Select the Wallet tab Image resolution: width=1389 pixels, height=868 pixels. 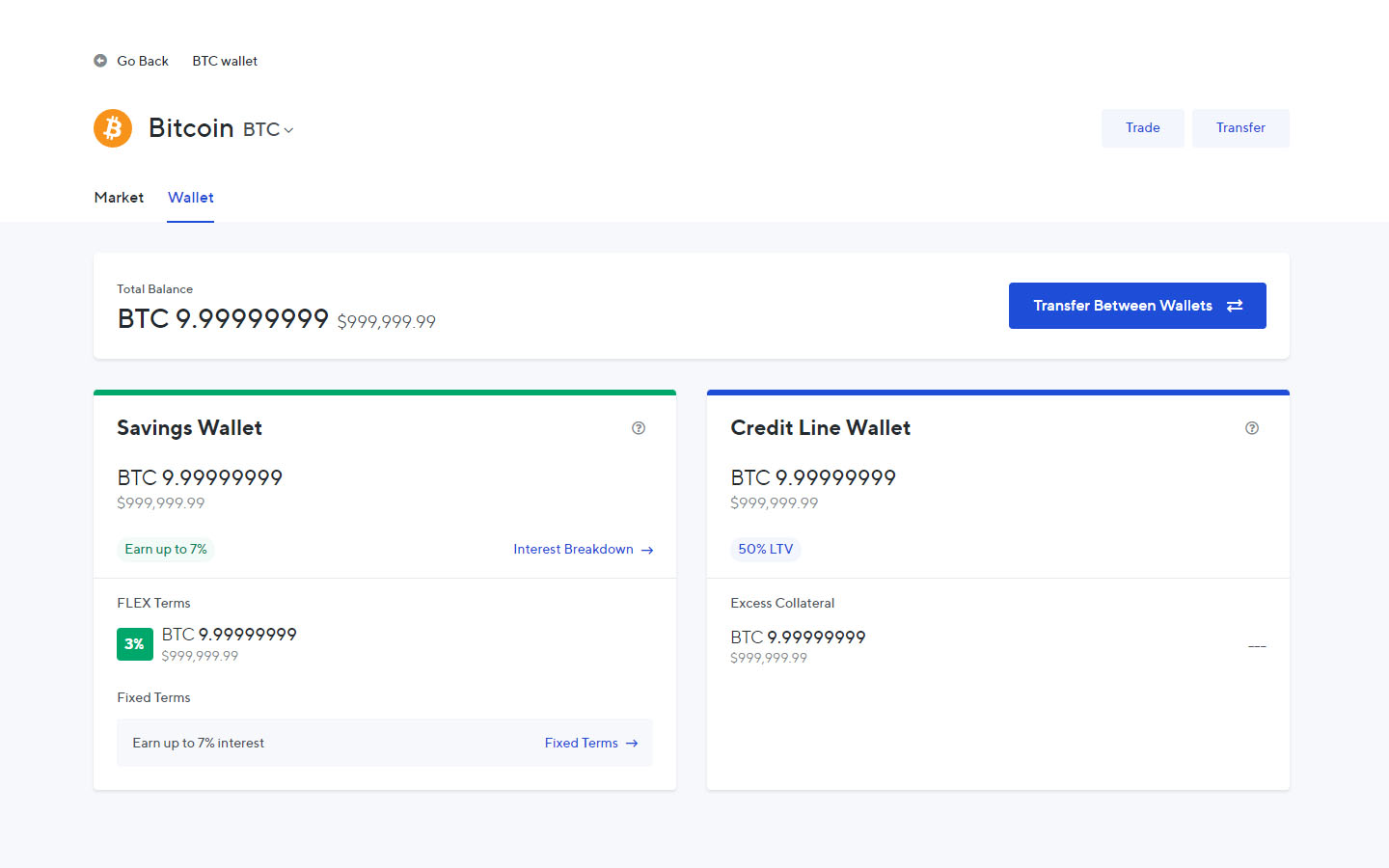click(x=191, y=198)
